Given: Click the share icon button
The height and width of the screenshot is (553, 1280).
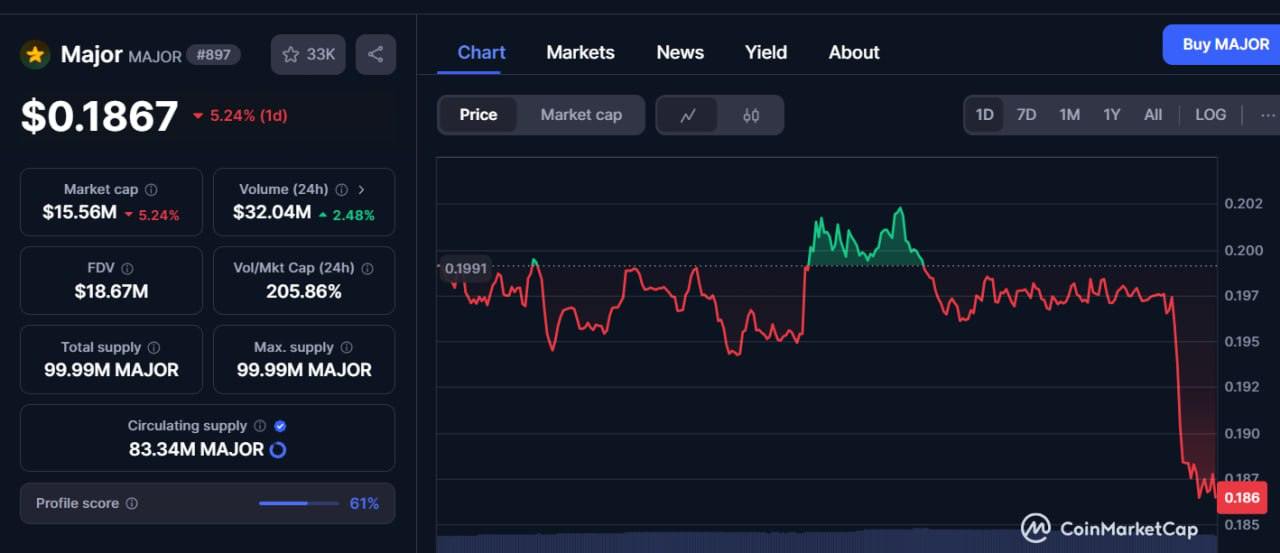Looking at the screenshot, I should (x=376, y=55).
